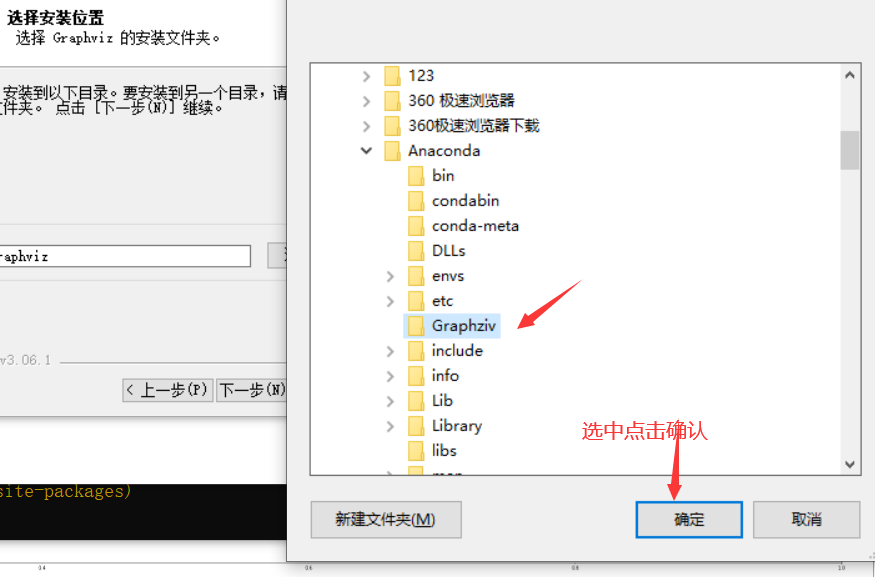
Task: Click the folder tree scrollbar thumb
Action: tap(850, 150)
